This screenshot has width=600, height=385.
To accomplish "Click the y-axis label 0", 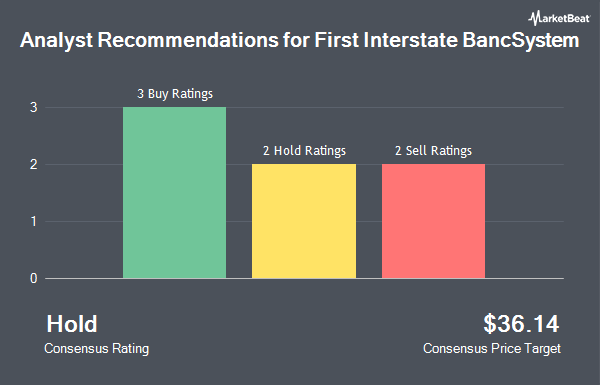I will (34, 278).
